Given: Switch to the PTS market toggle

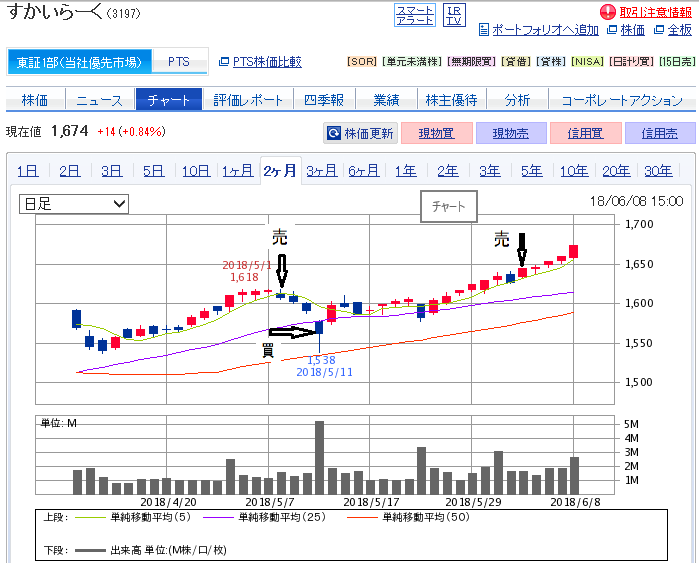Looking at the screenshot, I should pyautogui.click(x=179, y=62).
